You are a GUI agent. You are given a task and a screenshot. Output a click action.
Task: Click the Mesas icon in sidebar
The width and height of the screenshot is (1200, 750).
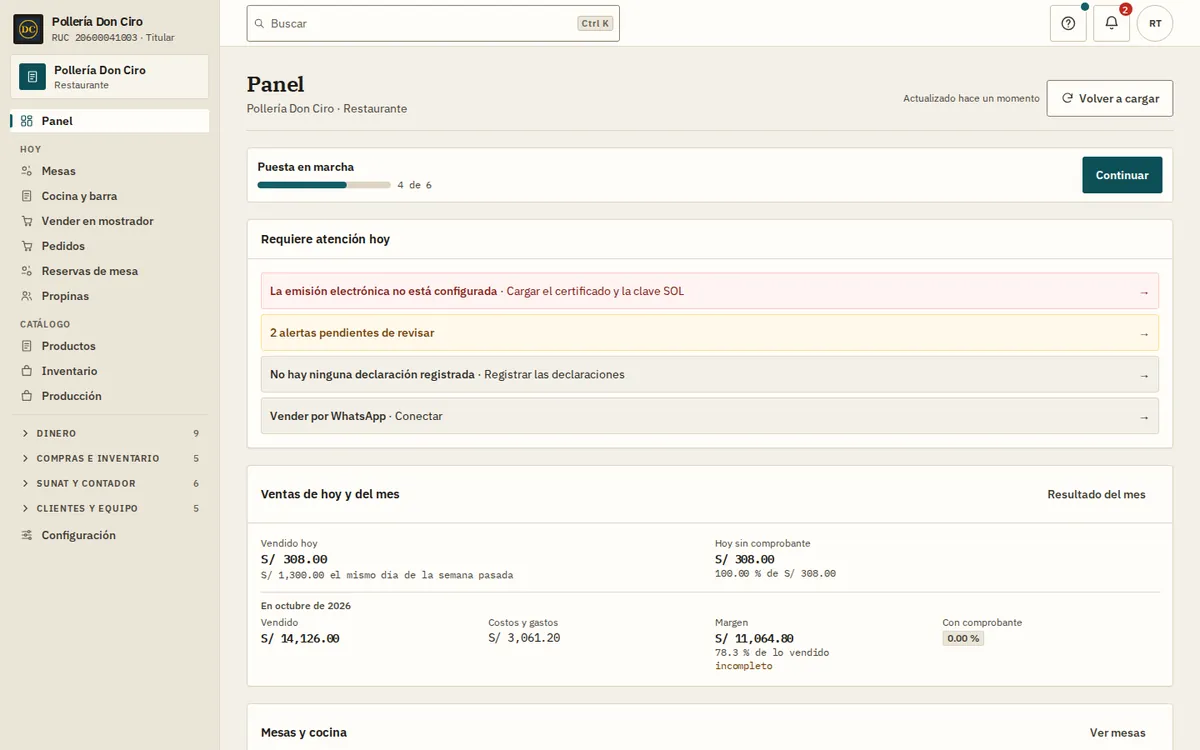[x=27, y=171]
